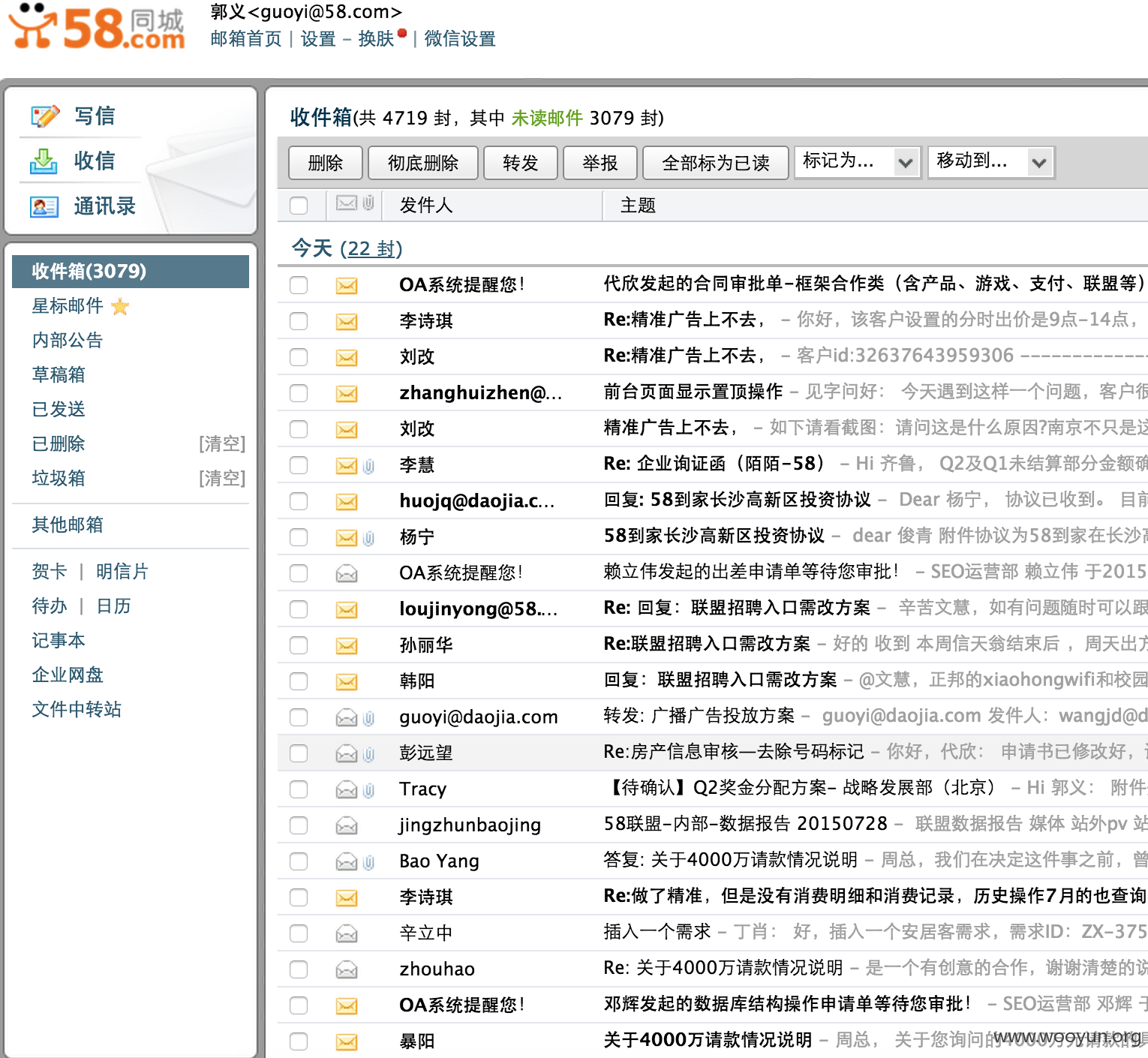Click the compose mail pencil icon
This screenshot has width=1148, height=1058.
point(44,116)
